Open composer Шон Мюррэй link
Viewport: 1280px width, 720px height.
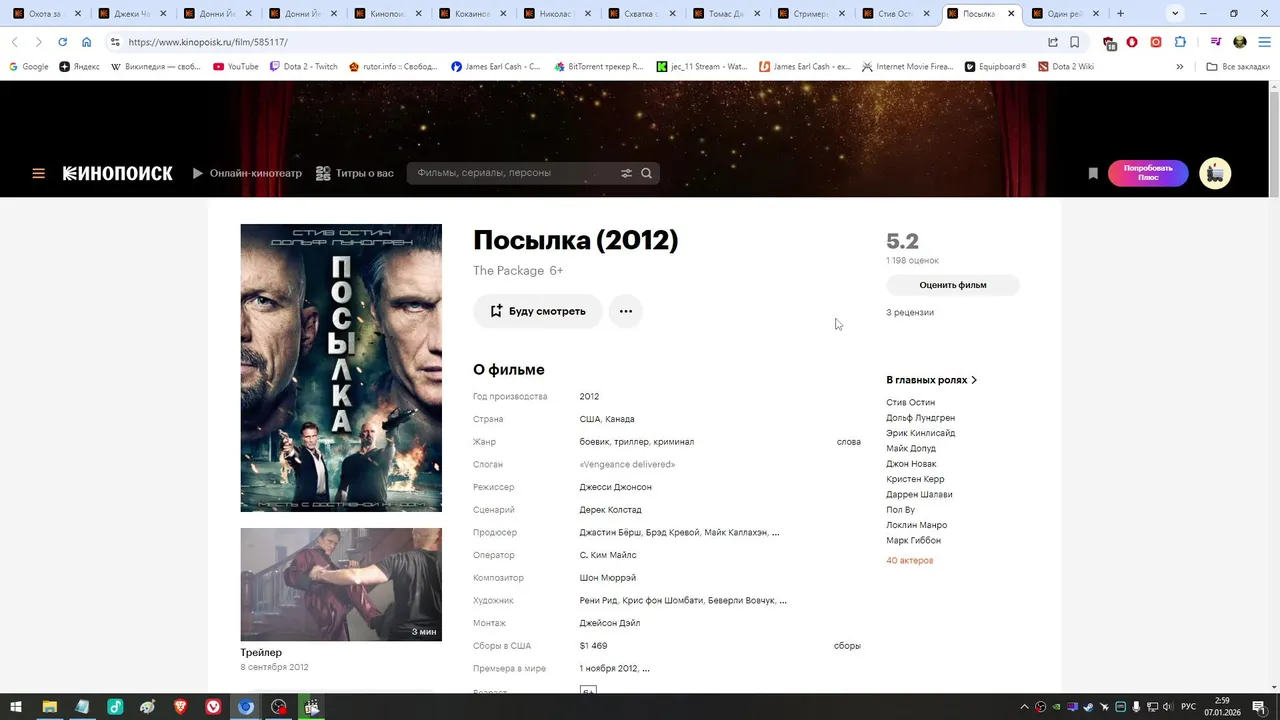pyautogui.click(x=607, y=578)
